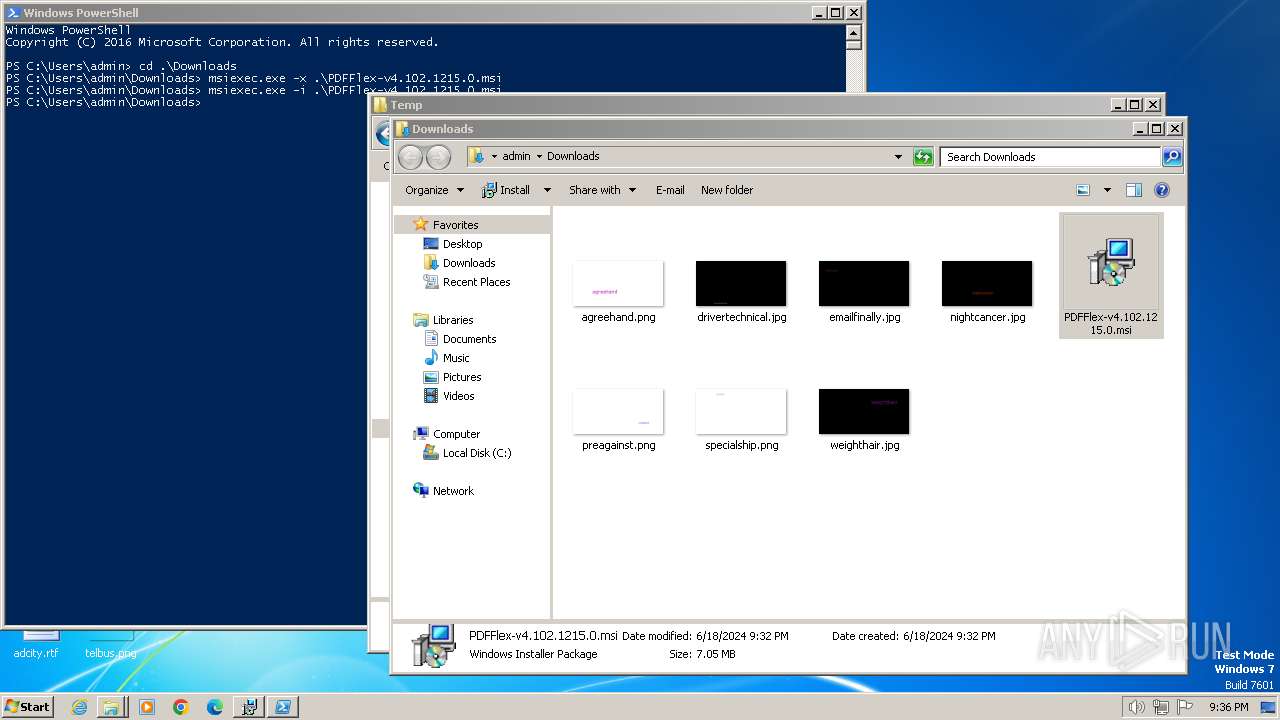Launch Google Chrome from taskbar

click(181, 707)
